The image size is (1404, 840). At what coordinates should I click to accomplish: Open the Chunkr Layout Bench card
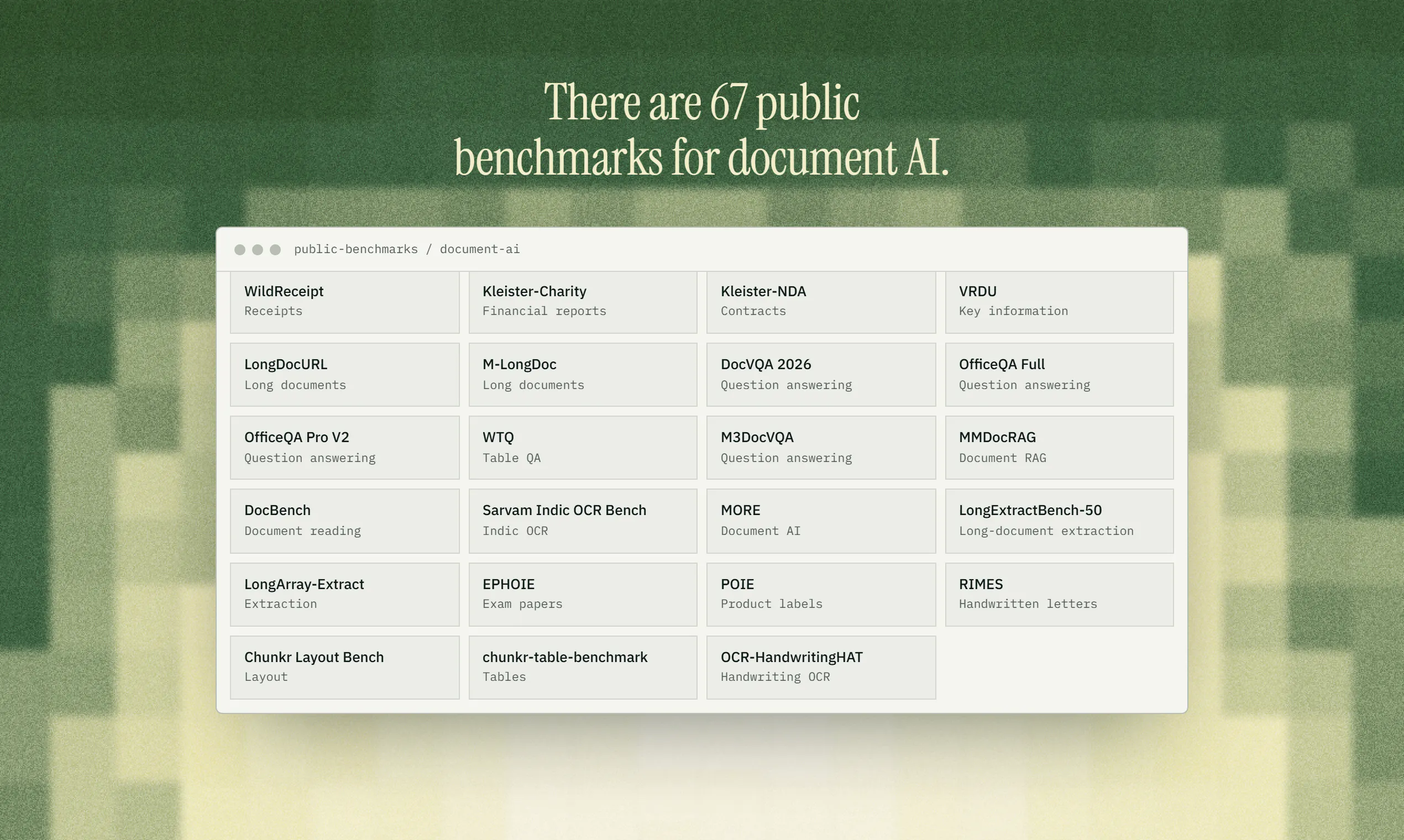tap(345, 668)
